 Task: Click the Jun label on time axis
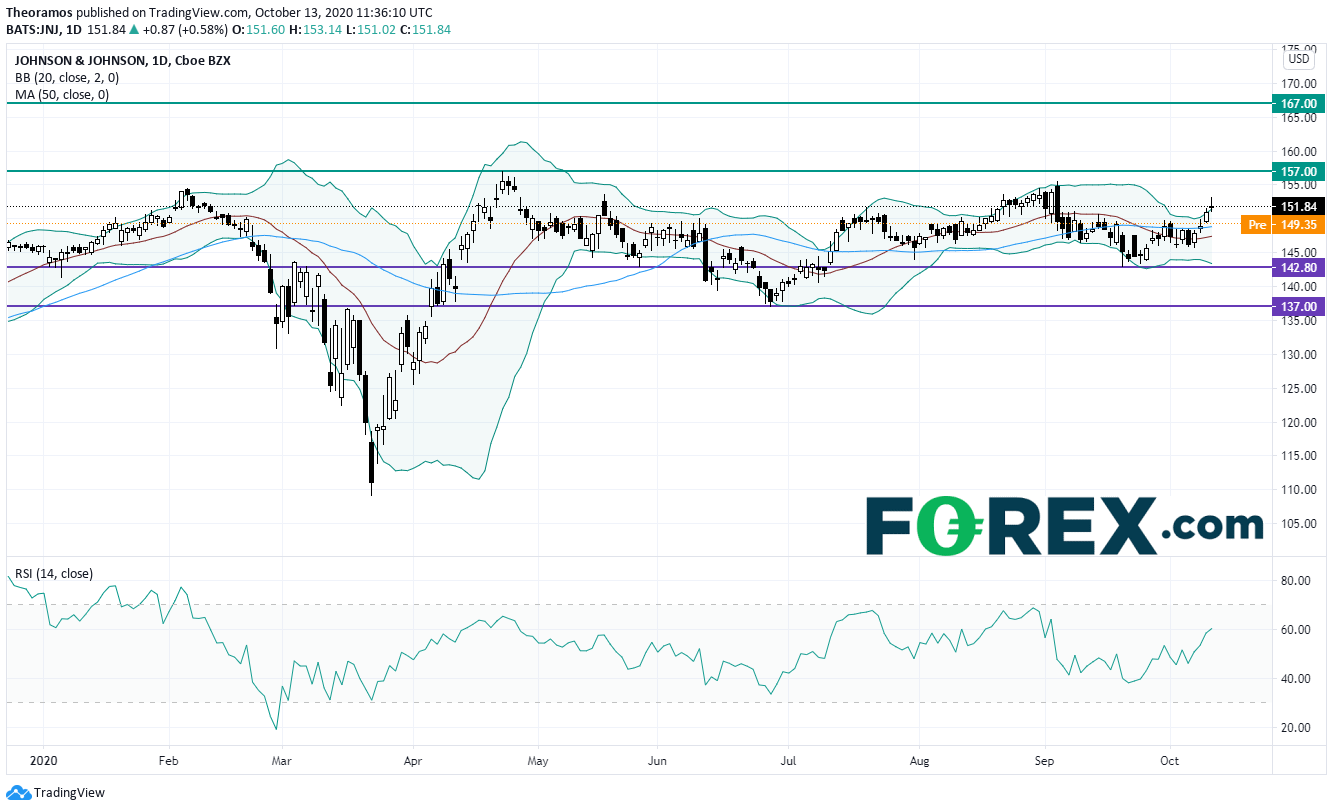click(x=657, y=761)
